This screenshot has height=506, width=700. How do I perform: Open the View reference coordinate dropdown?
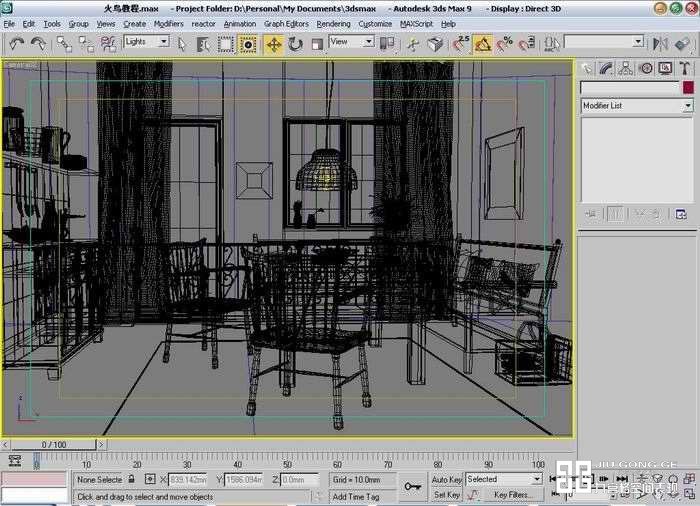pyautogui.click(x=352, y=42)
